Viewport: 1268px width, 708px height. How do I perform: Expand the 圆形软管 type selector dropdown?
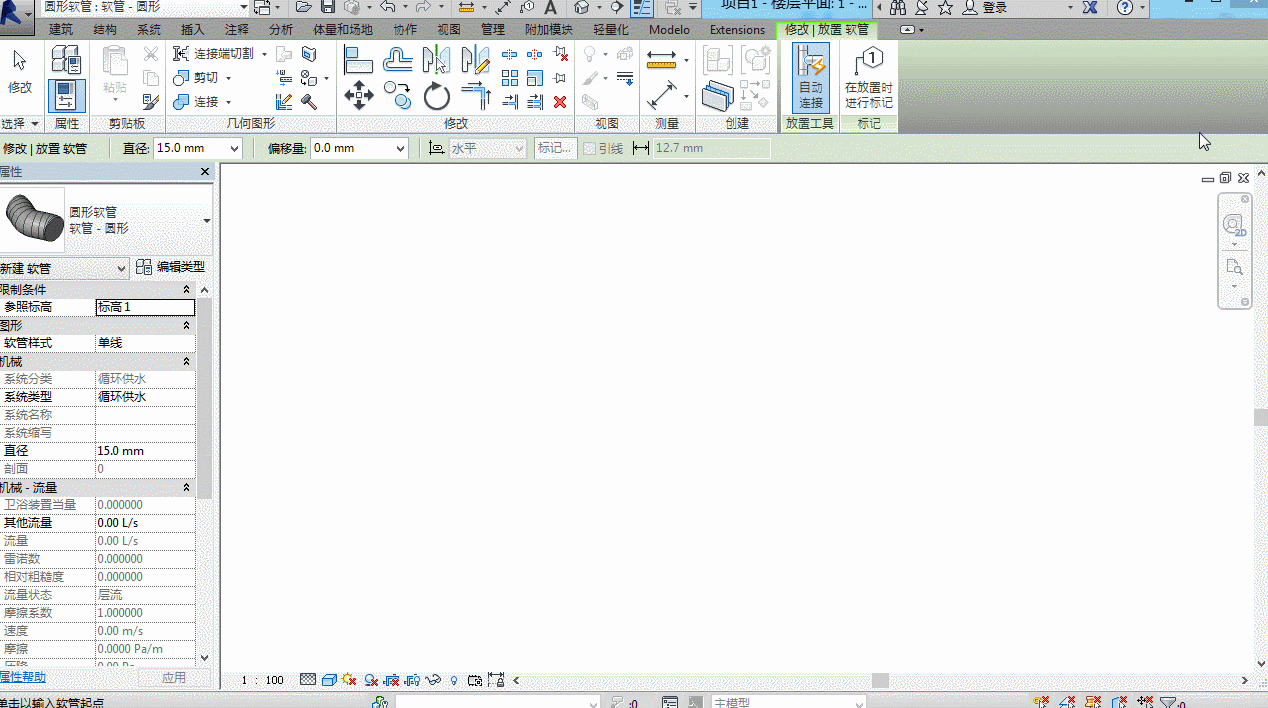206,221
